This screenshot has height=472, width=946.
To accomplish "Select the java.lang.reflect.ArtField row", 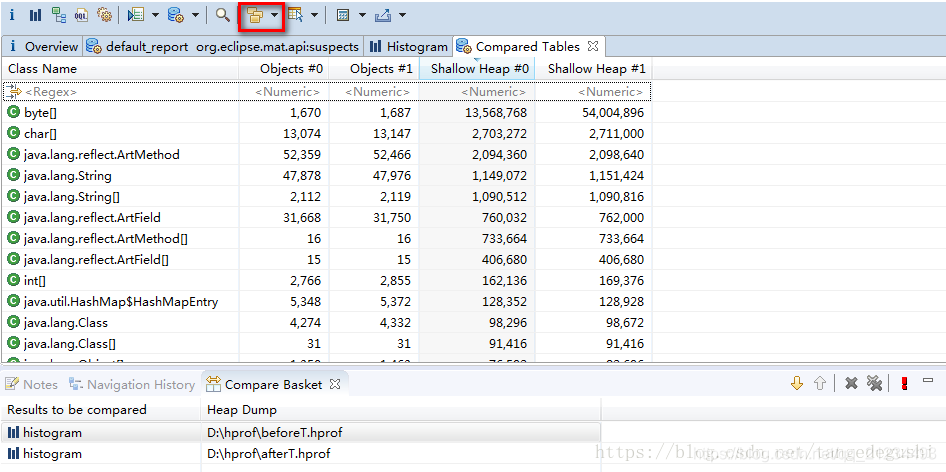I will (327, 217).
